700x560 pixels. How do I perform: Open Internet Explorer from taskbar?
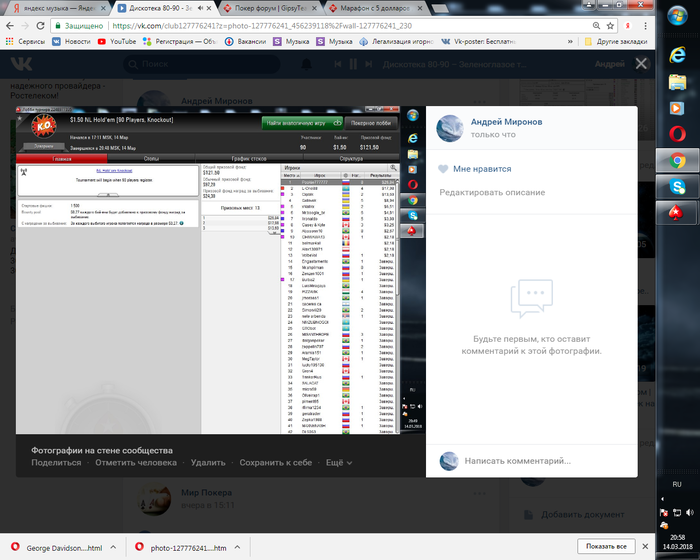tap(677, 55)
